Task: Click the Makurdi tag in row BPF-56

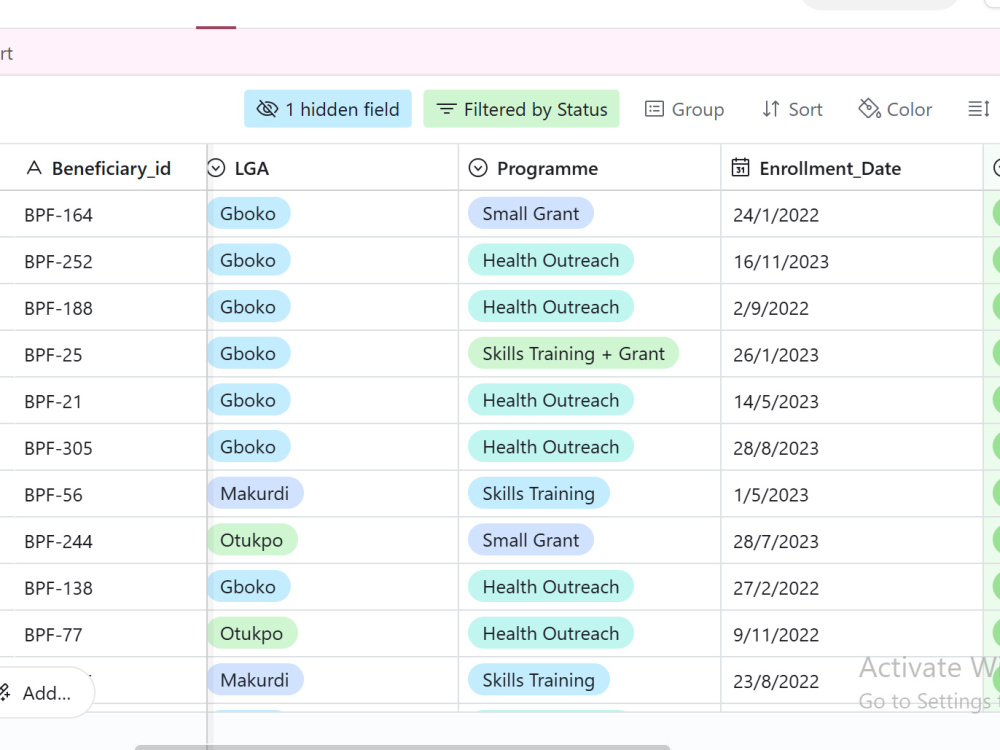Action: [x=255, y=494]
